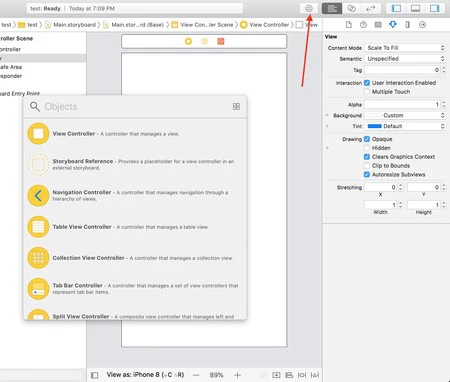Open the Add New Constraints button
450x382 pixels.
pyautogui.click(x=302, y=375)
